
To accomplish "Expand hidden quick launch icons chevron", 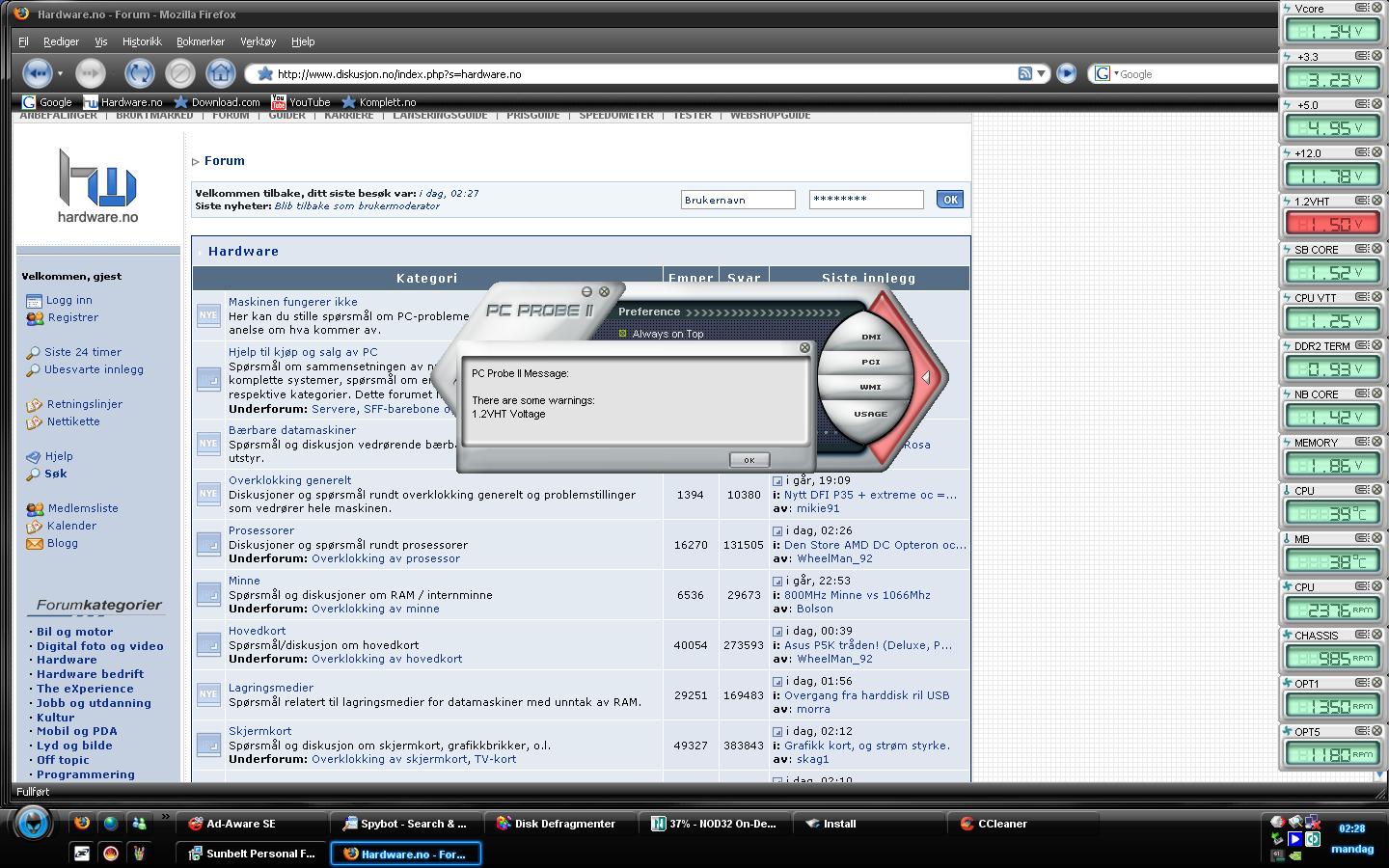I will coord(165,817).
